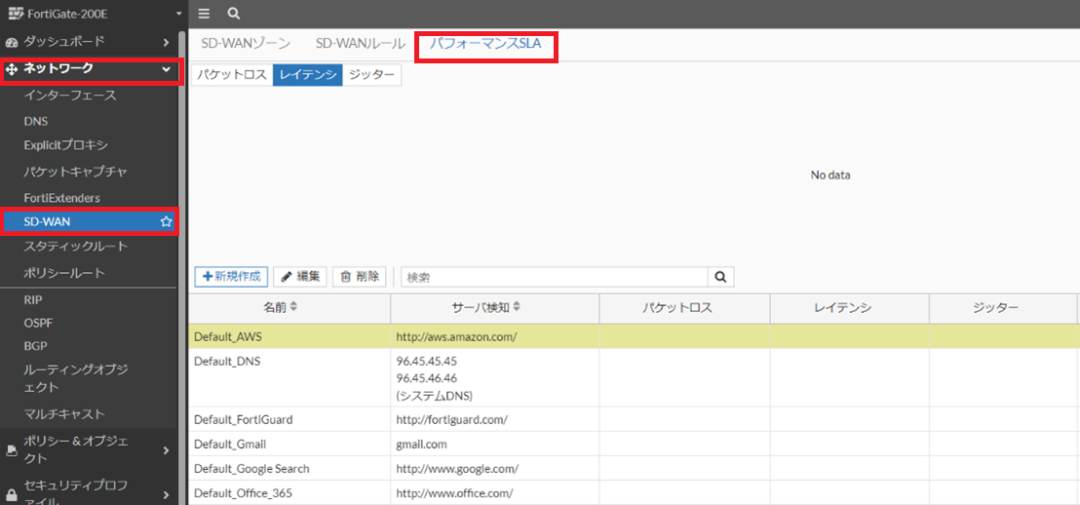The width and height of the screenshot is (1080, 505).
Task: Sort by サーバ検知 column sort arrows
Action: click(x=517, y=307)
